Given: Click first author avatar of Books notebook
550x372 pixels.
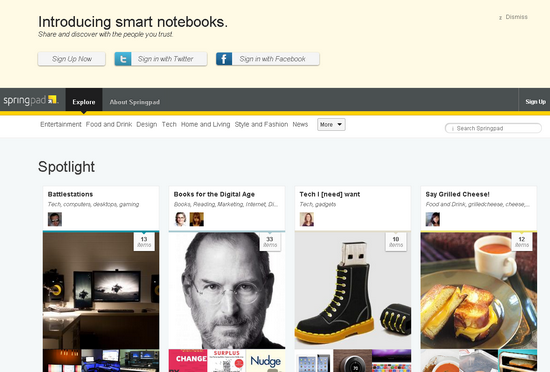Looking at the screenshot, I should [x=181, y=219].
